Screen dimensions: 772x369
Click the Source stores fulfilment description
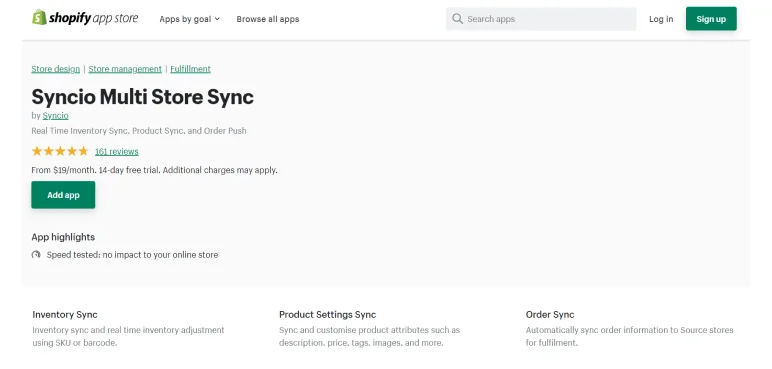629,336
